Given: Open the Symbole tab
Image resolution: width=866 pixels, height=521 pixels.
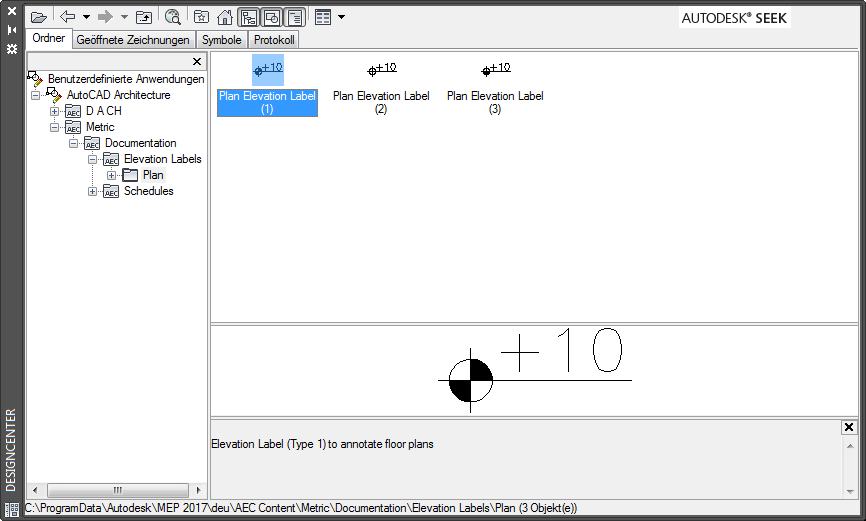Looking at the screenshot, I should (x=221, y=40).
